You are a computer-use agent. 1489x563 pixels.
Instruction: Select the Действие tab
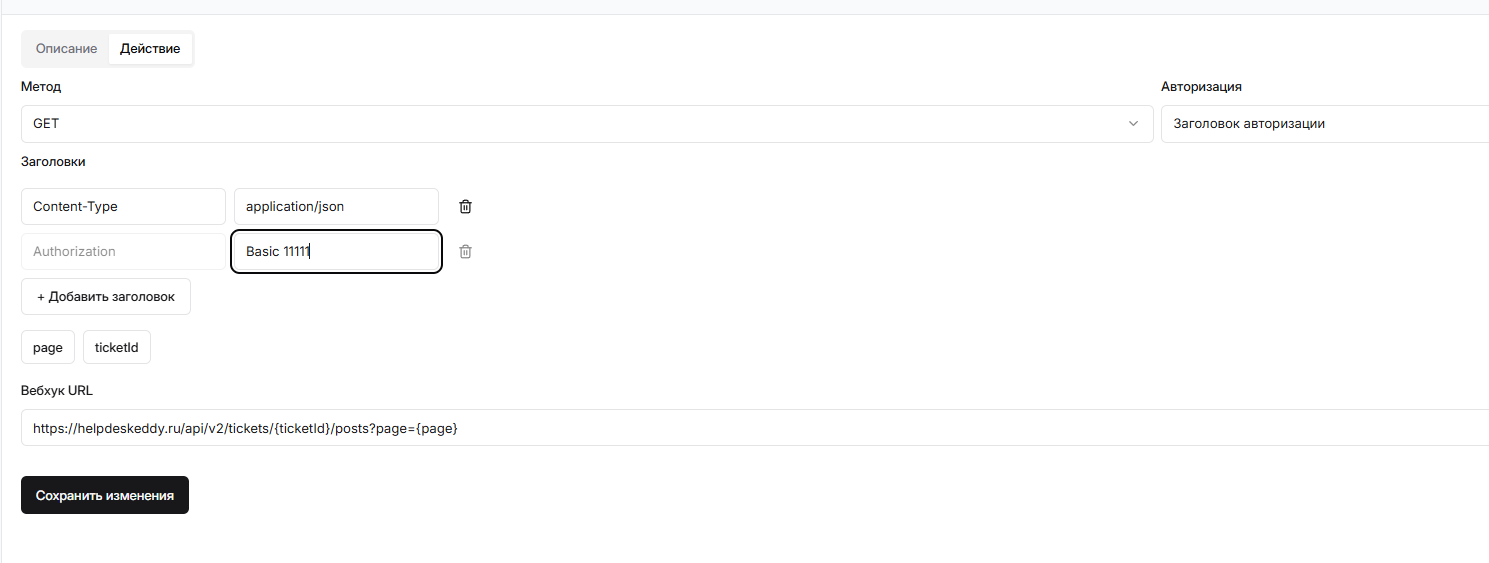point(150,48)
